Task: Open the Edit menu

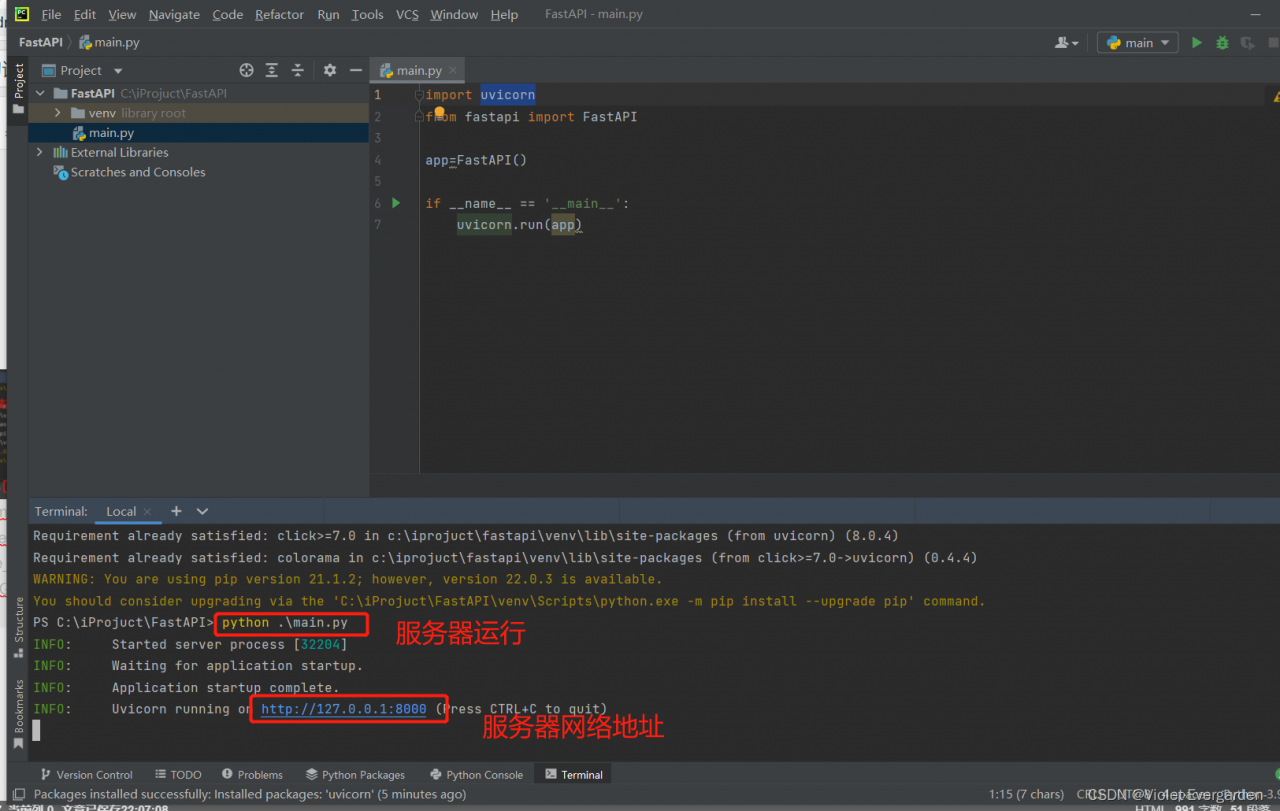Action: 85,14
